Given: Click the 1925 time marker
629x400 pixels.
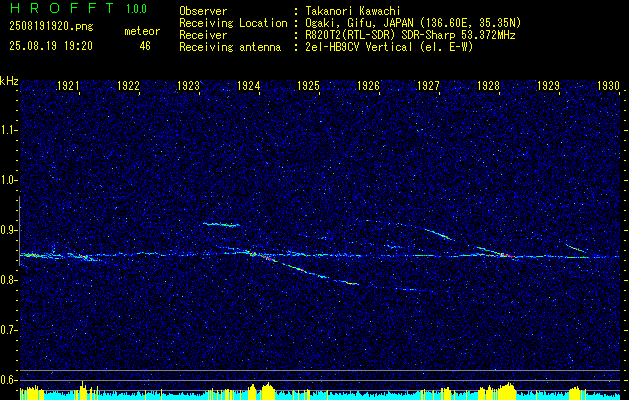Looking at the screenshot, I should click(308, 85).
